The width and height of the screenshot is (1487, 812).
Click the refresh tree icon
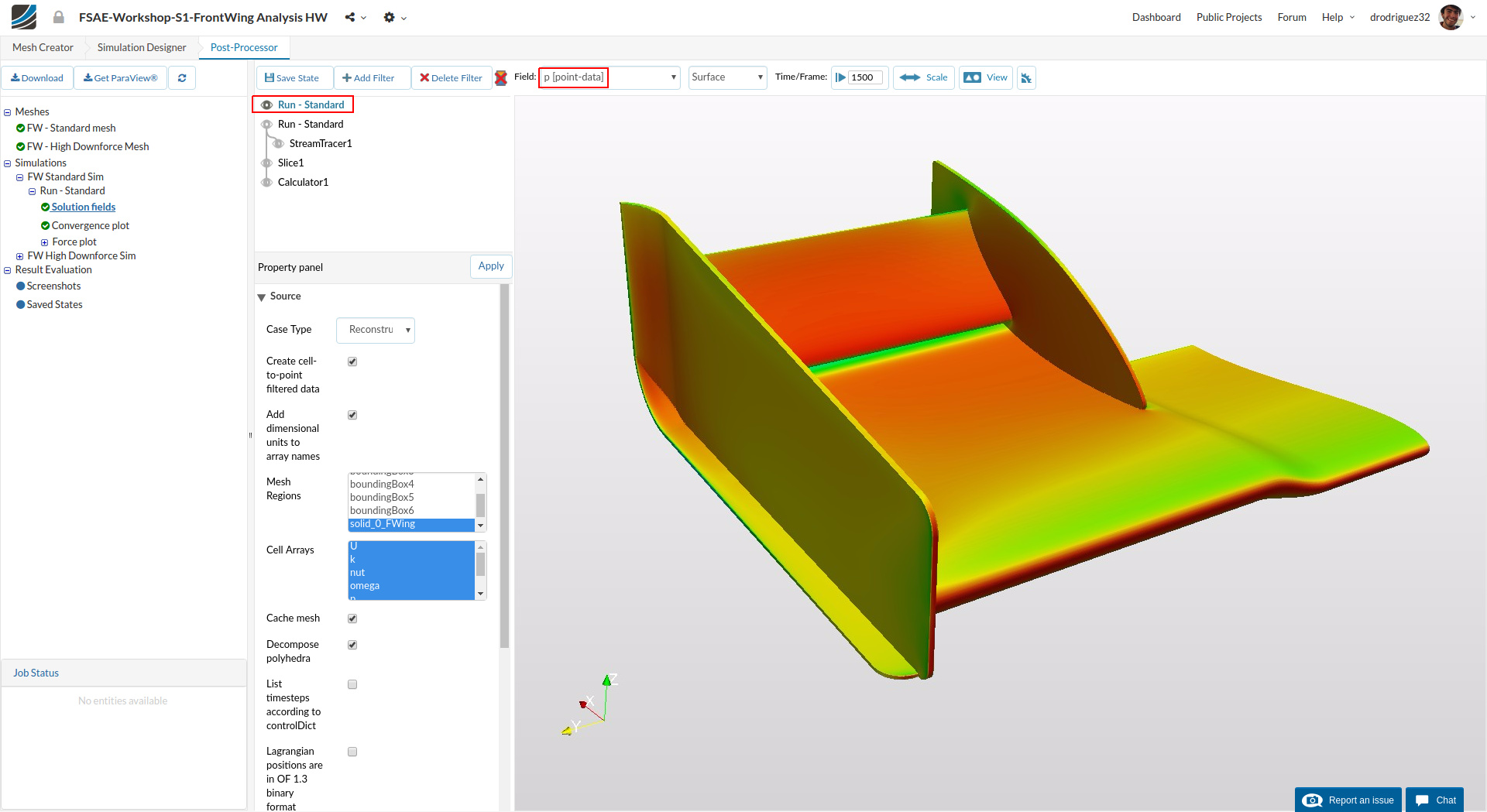tap(182, 78)
